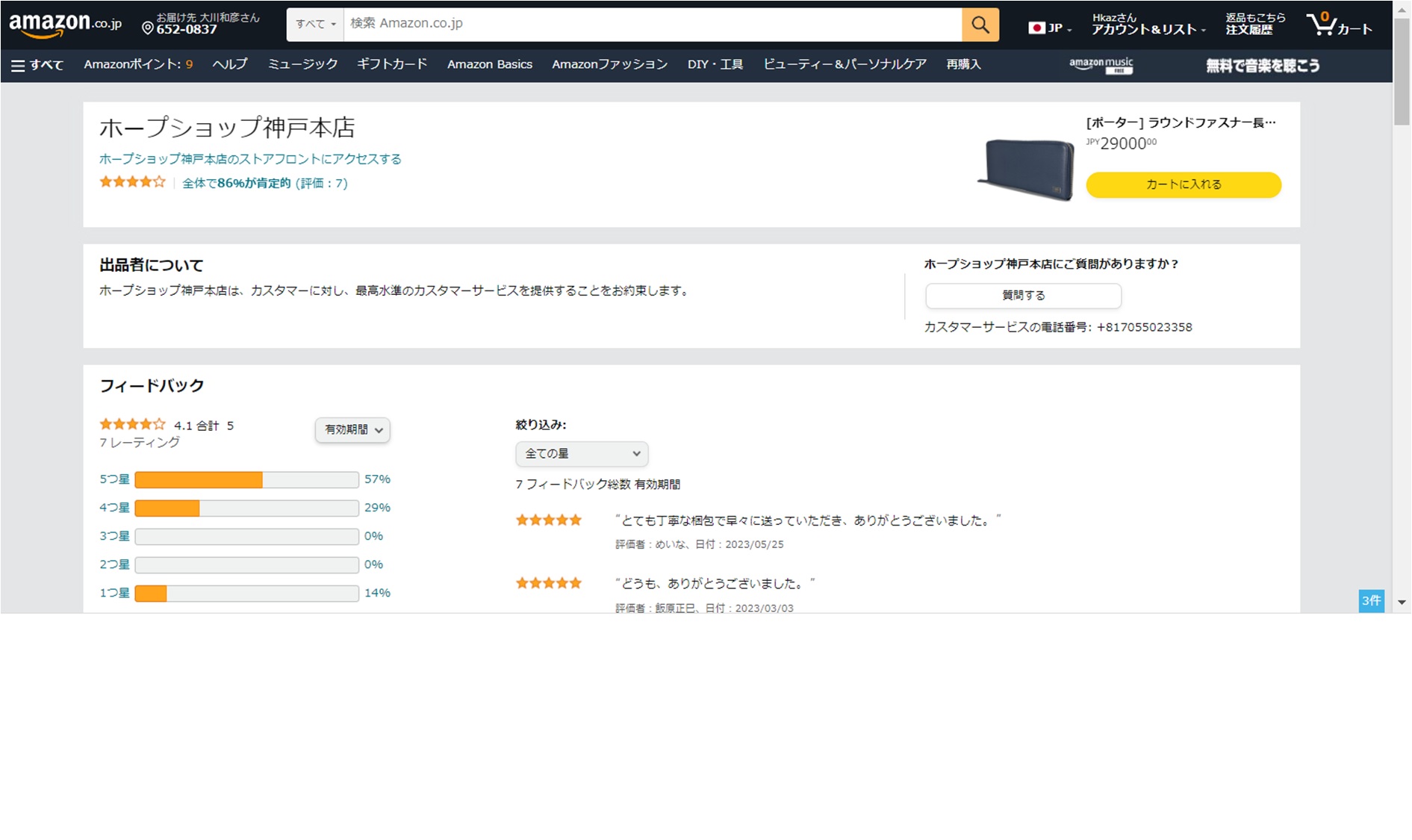Open 返品もこちら 注文履歴
1412x840 pixels.
(x=1255, y=24)
